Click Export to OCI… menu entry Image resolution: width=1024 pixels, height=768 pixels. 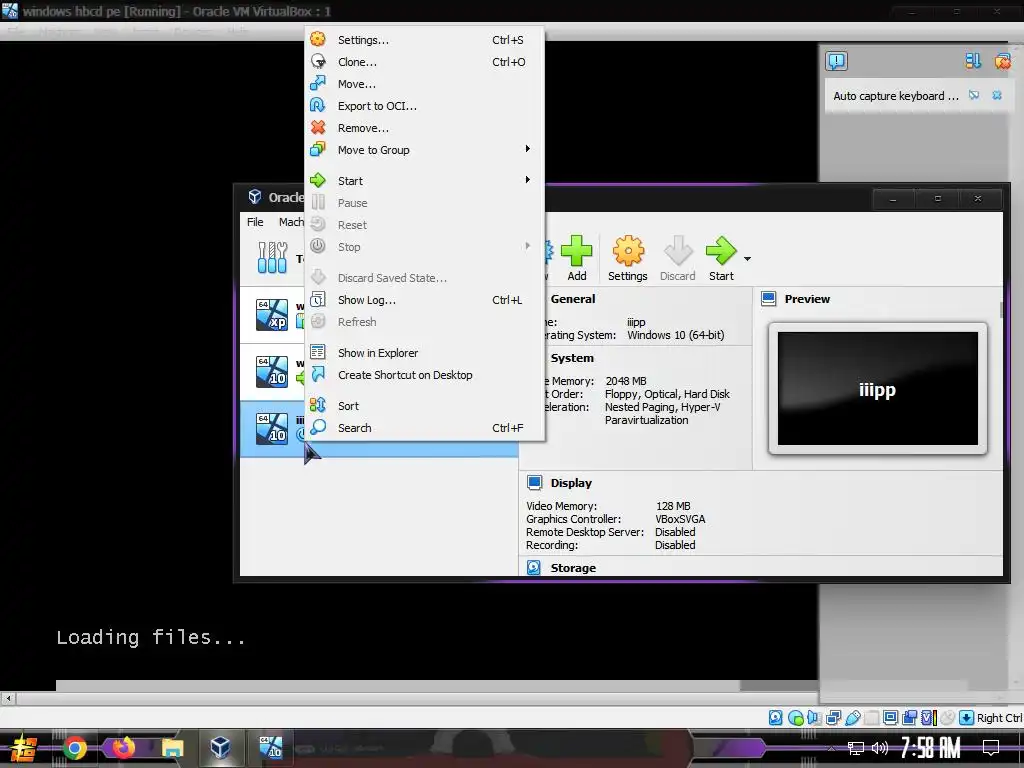pyautogui.click(x=424, y=106)
